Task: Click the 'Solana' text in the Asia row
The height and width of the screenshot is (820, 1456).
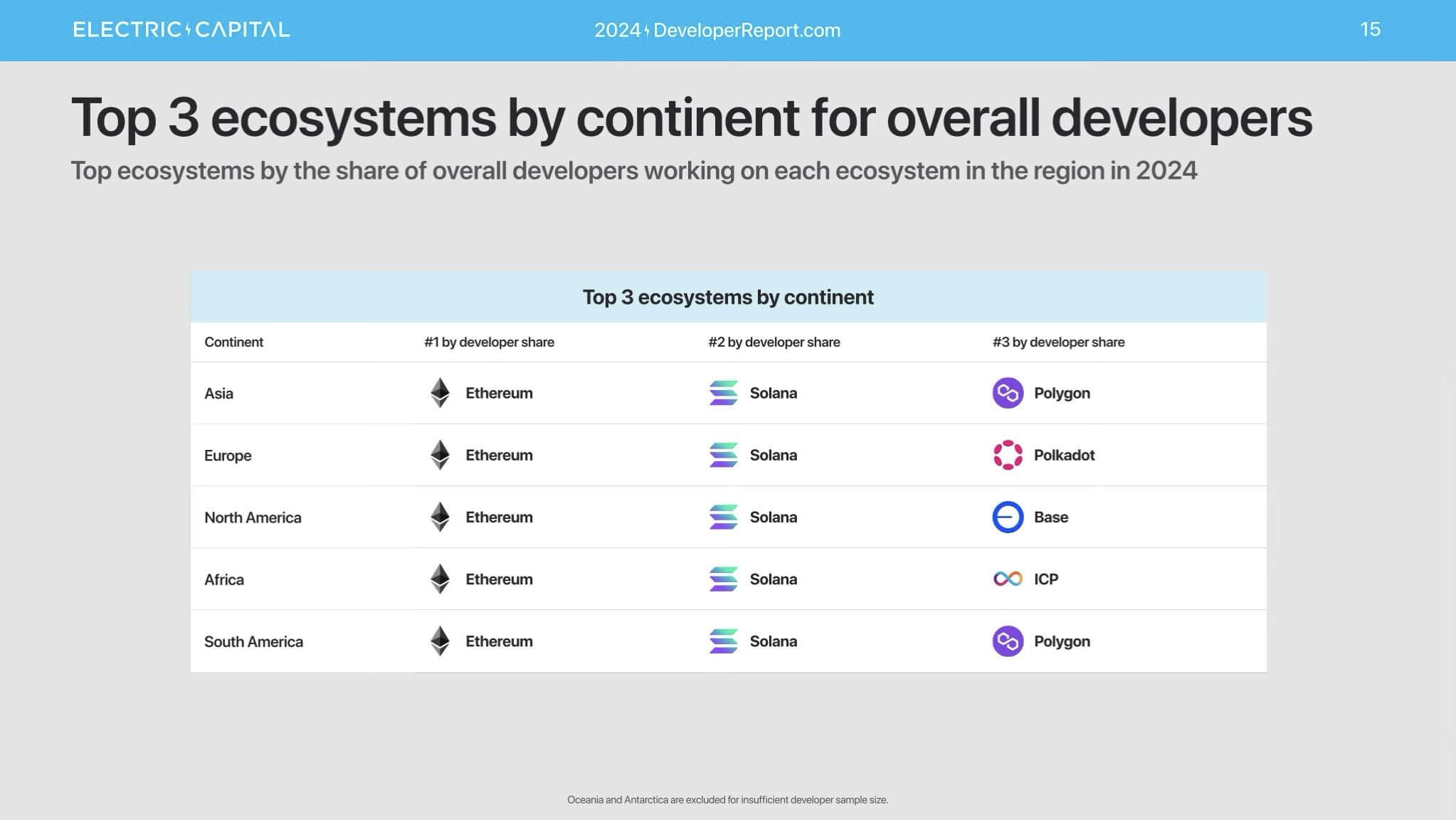Action: pyautogui.click(x=774, y=393)
